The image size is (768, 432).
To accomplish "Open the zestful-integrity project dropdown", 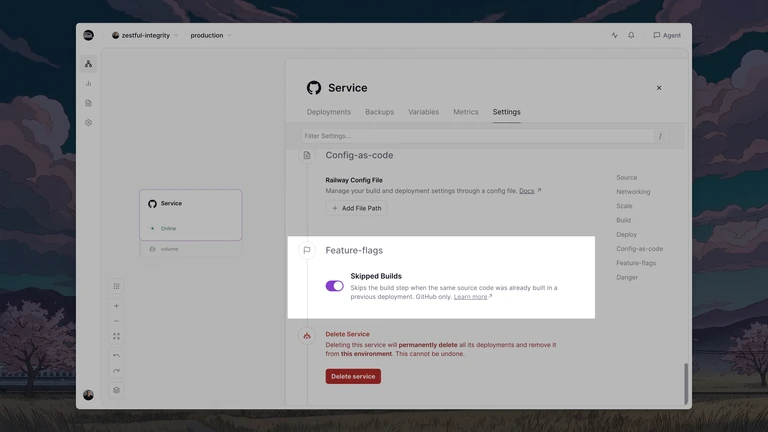I will pos(145,35).
